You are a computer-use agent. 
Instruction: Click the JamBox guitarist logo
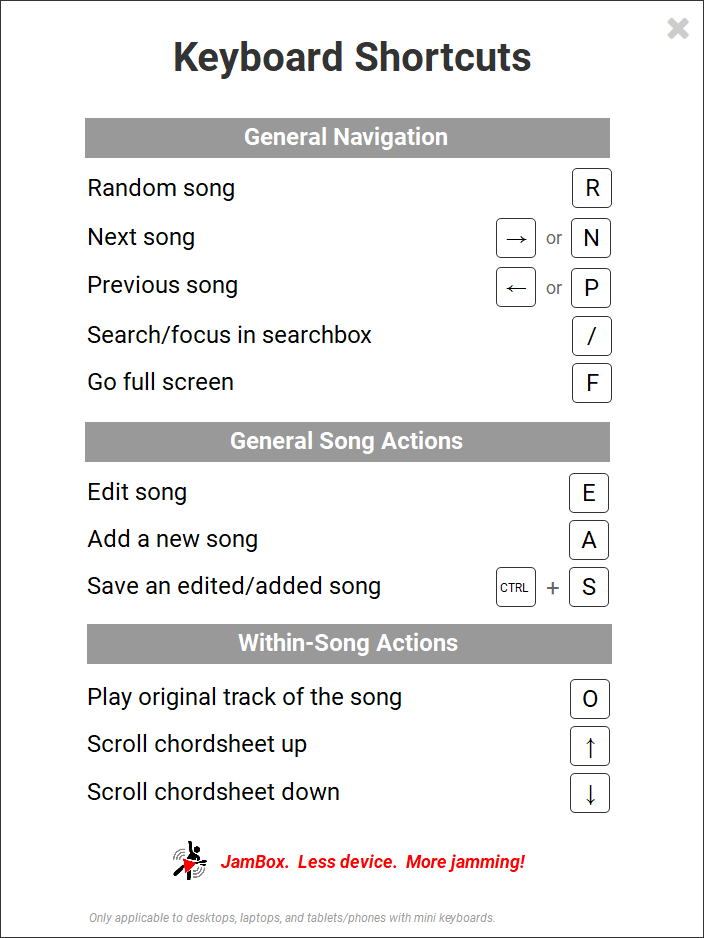(x=190, y=861)
